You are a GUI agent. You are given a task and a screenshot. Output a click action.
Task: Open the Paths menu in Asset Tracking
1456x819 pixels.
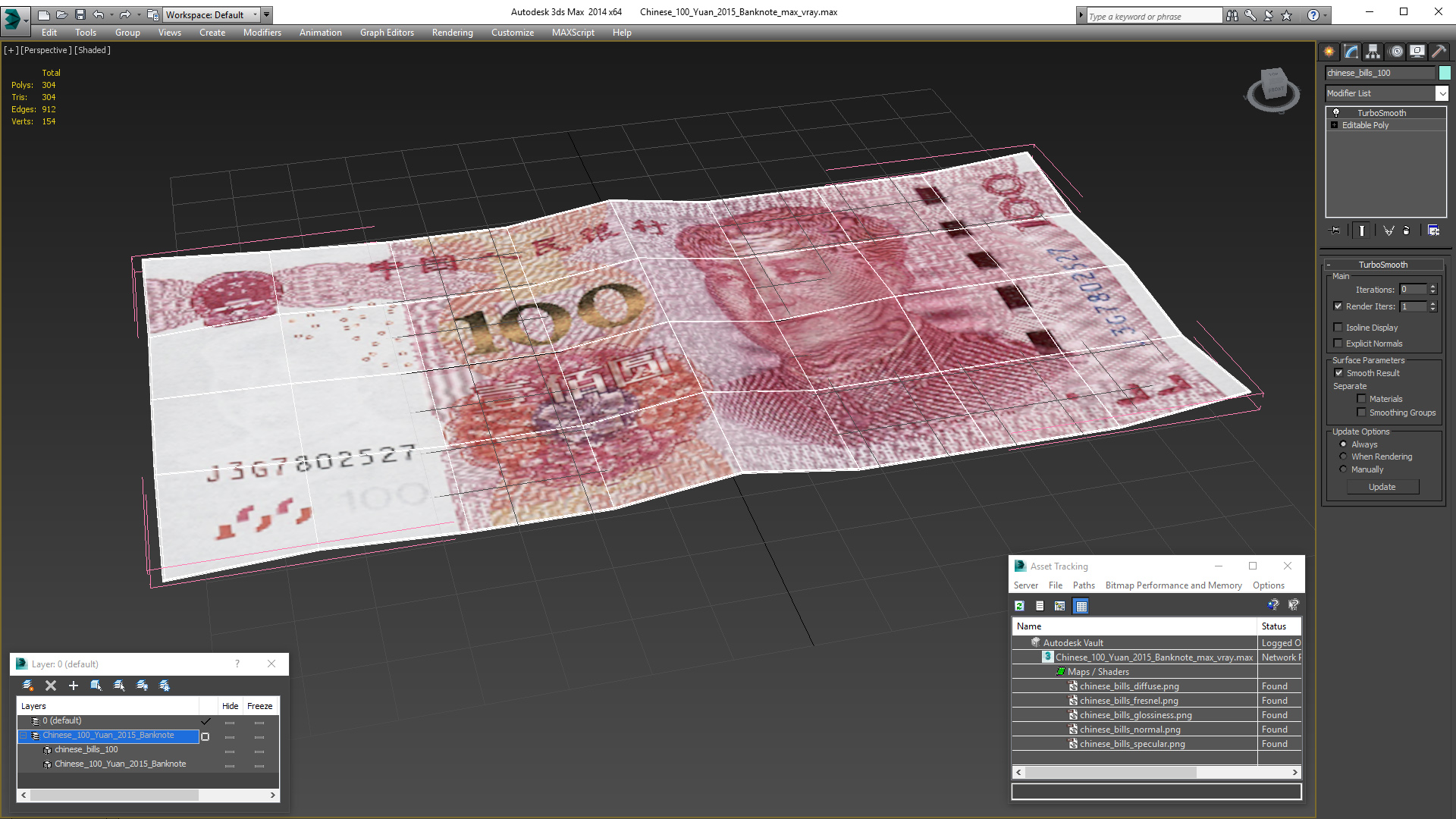click(1084, 585)
